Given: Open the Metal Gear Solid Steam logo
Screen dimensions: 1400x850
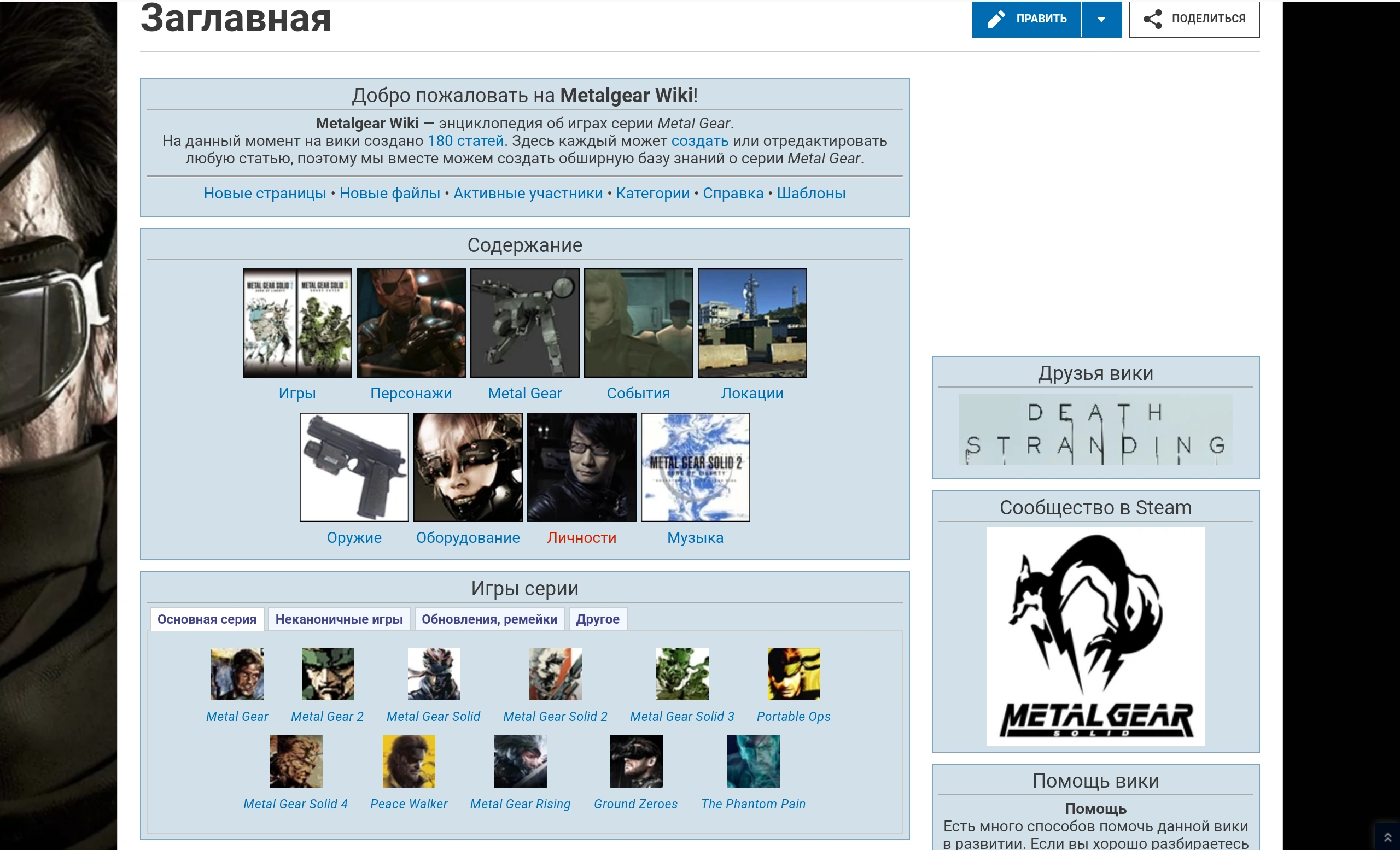Looking at the screenshot, I should [1095, 636].
